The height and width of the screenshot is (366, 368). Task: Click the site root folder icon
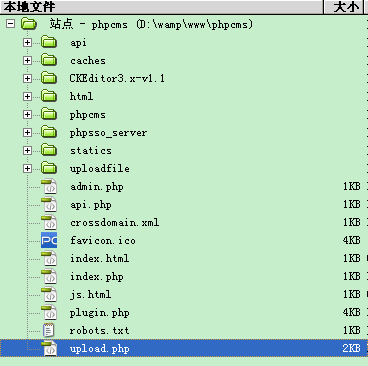29,24
